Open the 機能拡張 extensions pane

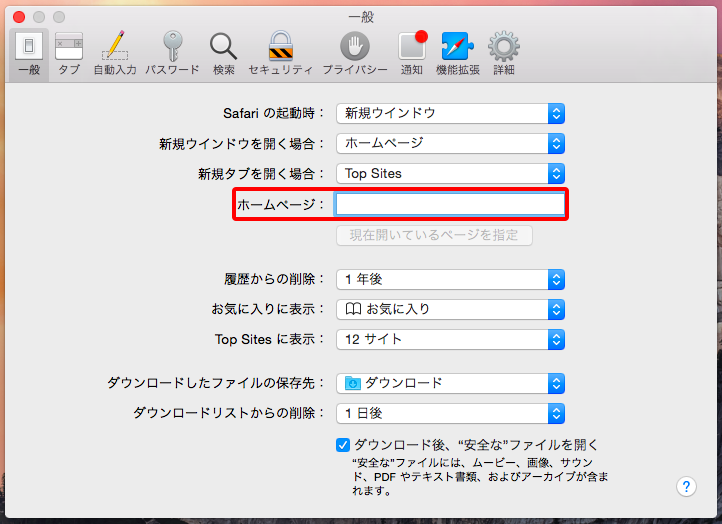click(458, 54)
